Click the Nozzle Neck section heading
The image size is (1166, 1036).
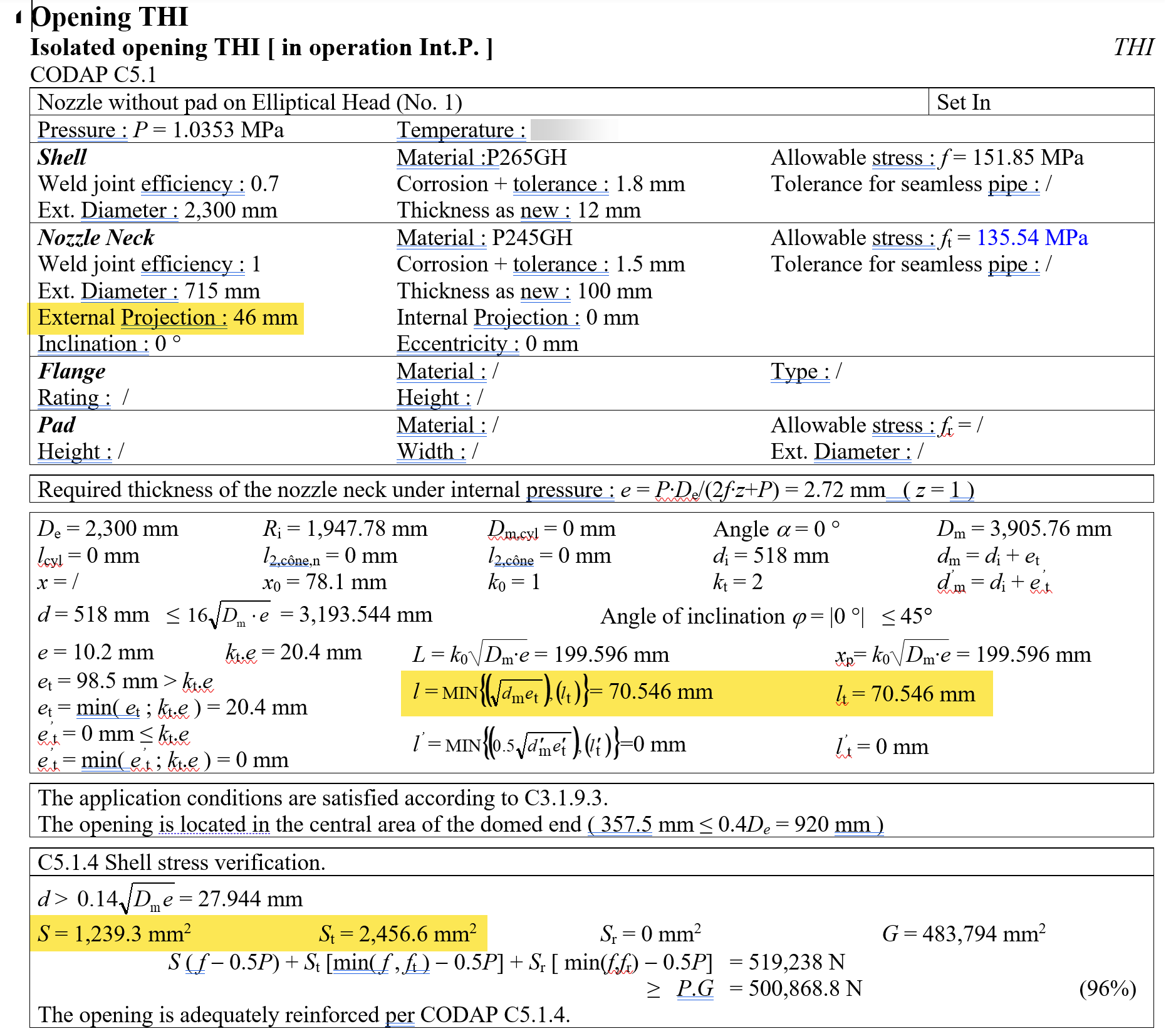[96, 238]
